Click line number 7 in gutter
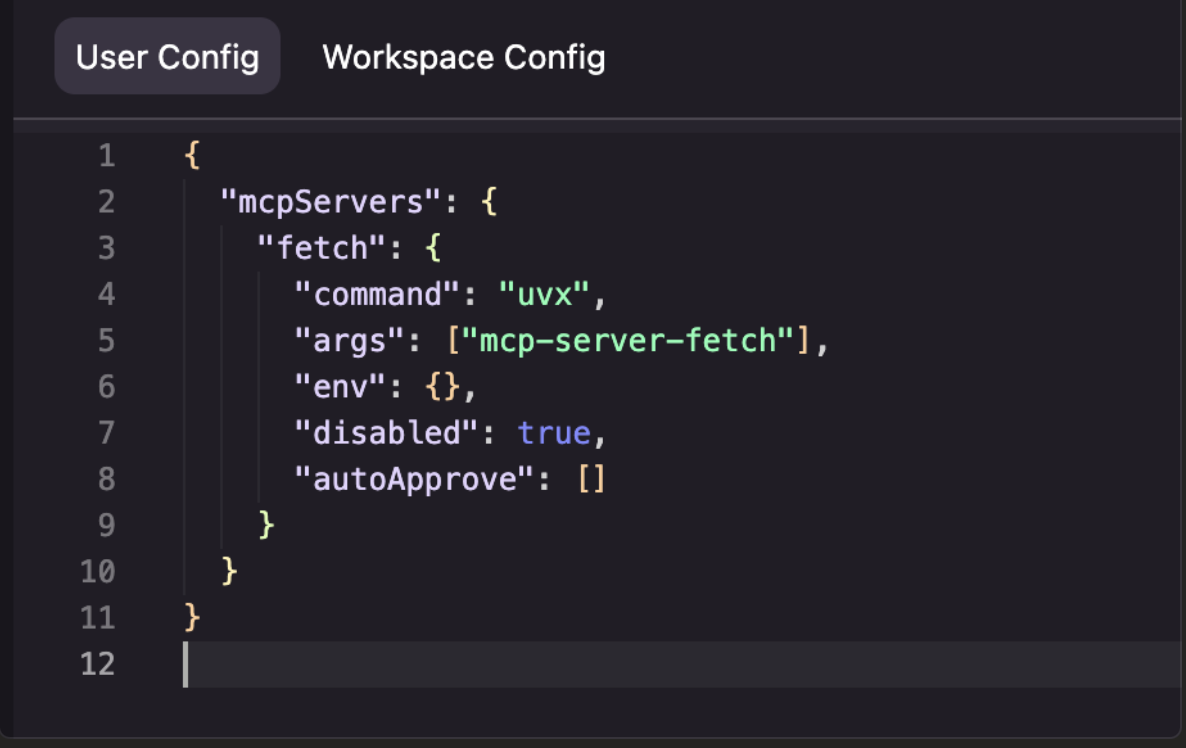This screenshot has width=1186, height=748. click(107, 433)
